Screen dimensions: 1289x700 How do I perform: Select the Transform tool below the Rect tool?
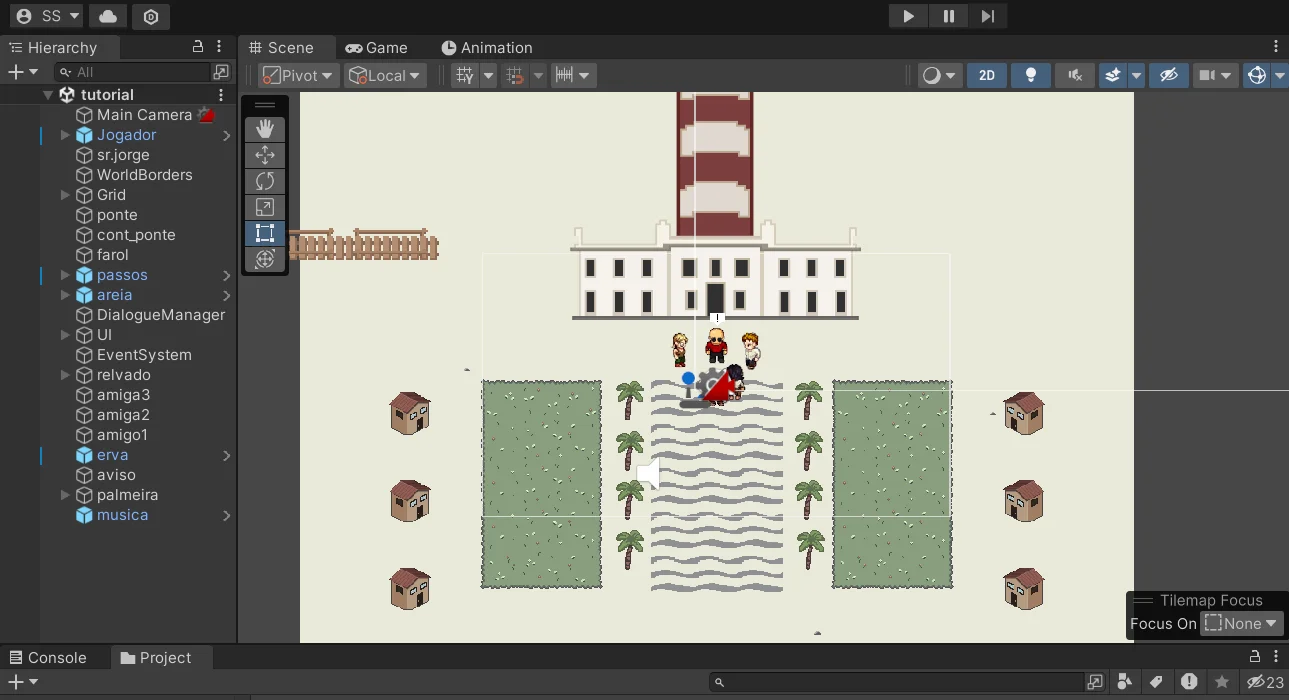(x=265, y=259)
